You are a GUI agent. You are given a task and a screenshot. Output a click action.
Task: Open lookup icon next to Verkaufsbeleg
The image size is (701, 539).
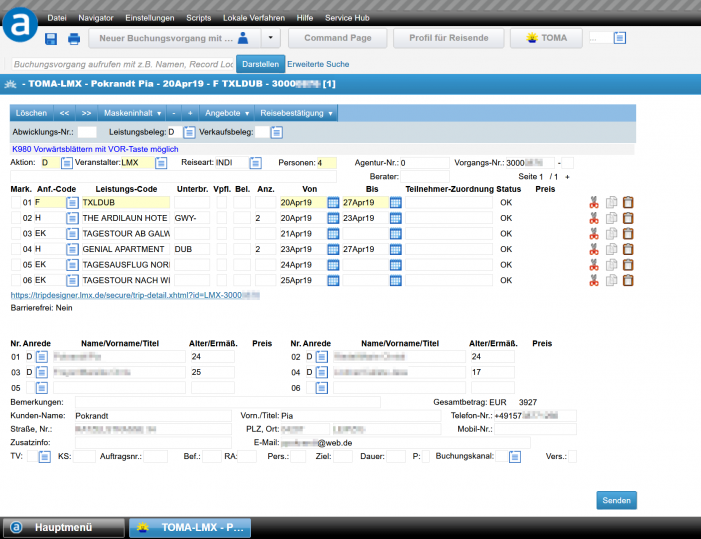coord(276,132)
